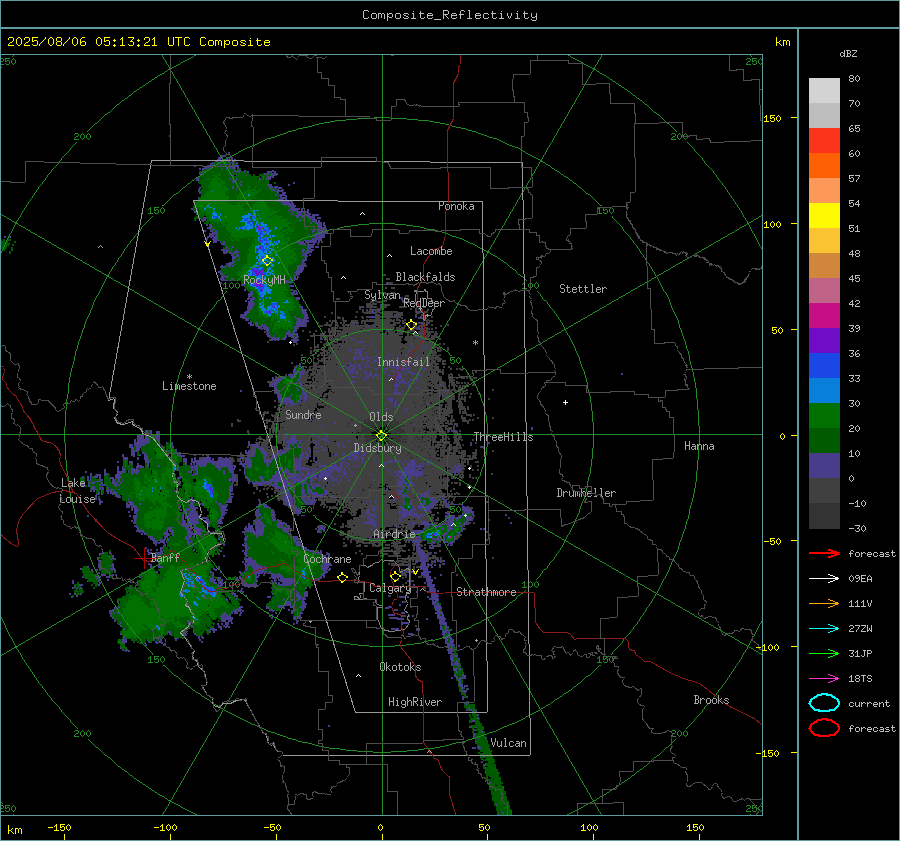900x841 pixels.
Task: Click the cyan current ellipse legend icon
Action: tap(824, 703)
